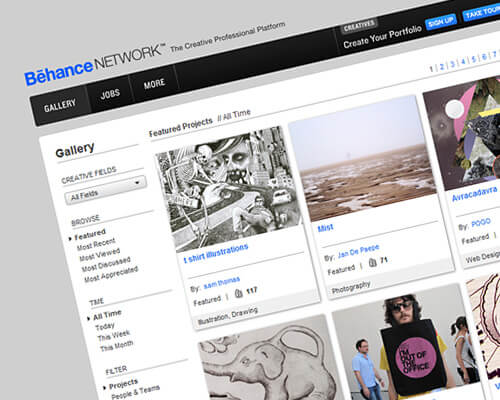Click appreciation icon beside 117
The width and height of the screenshot is (500, 400).
(239, 293)
